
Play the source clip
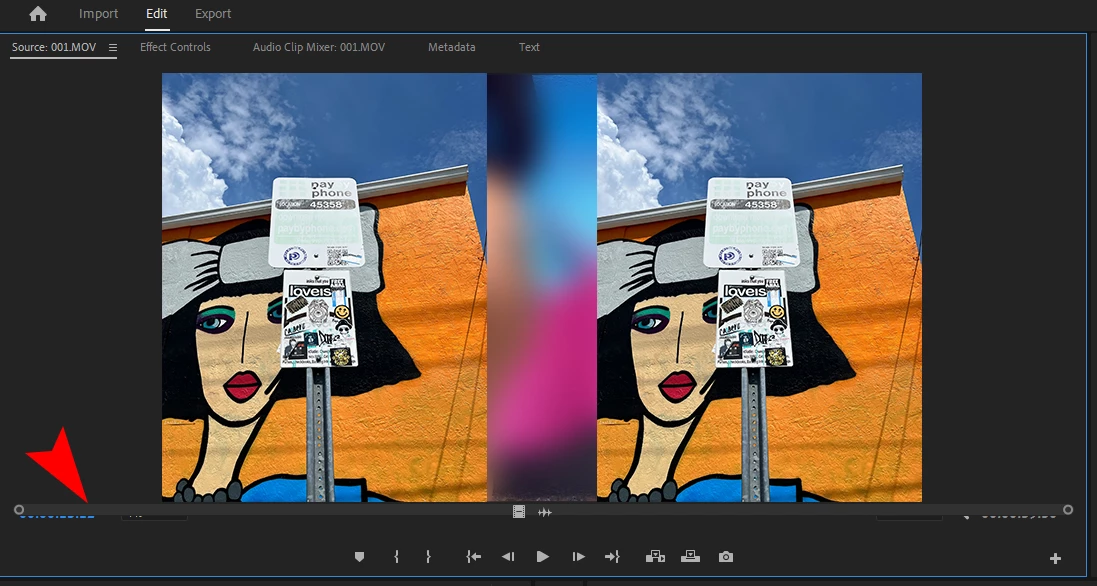click(x=542, y=557)
